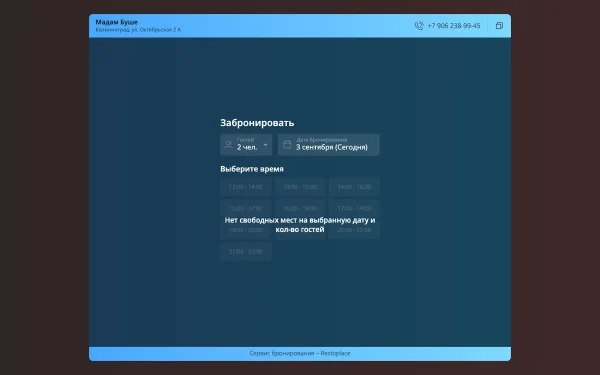Click the stacked windows icon in header
Viewport: 600px width, 375px height.
click(x=499, y=26)
